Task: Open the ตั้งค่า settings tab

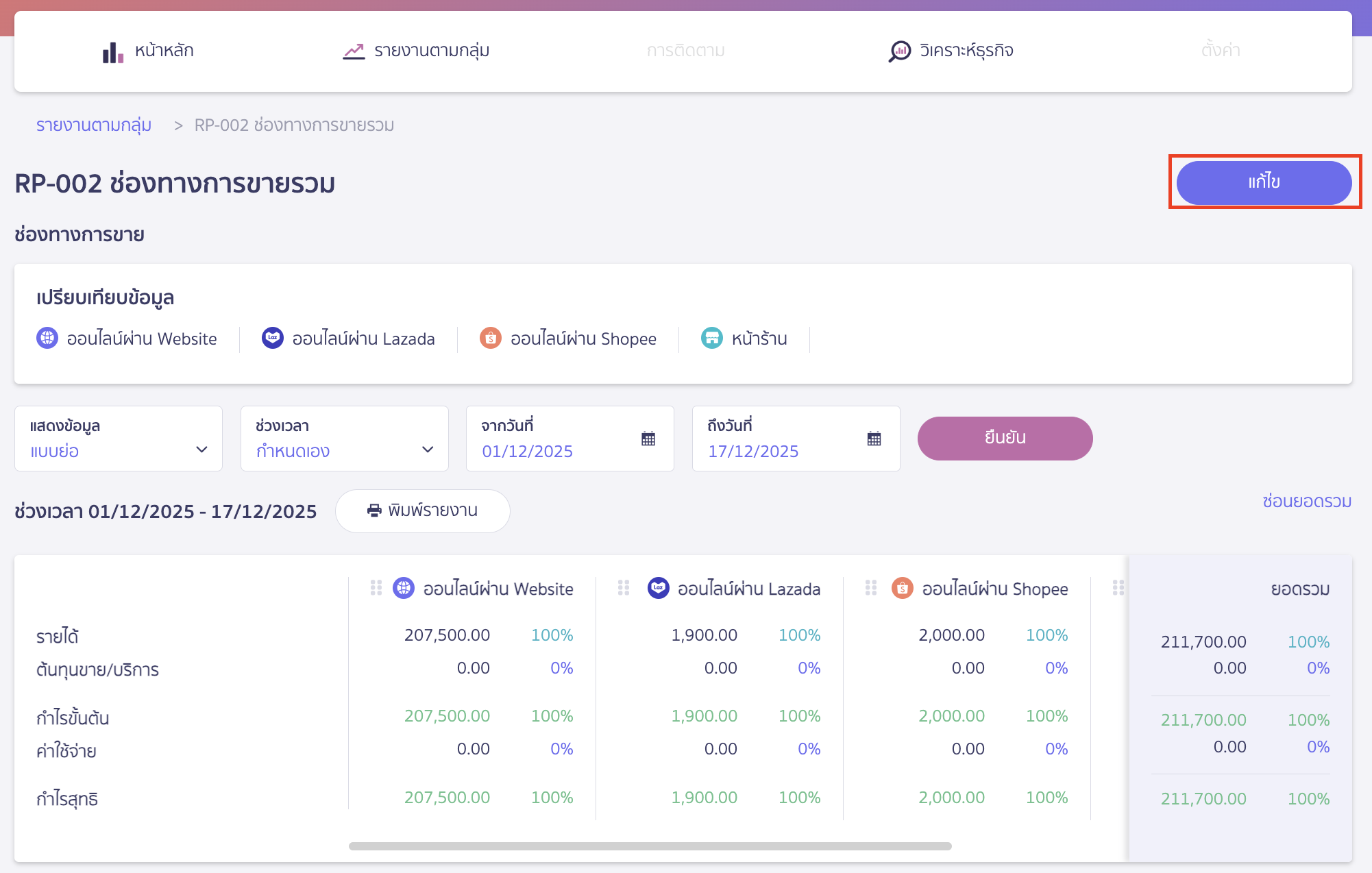Action: (x=1221, y=51)
